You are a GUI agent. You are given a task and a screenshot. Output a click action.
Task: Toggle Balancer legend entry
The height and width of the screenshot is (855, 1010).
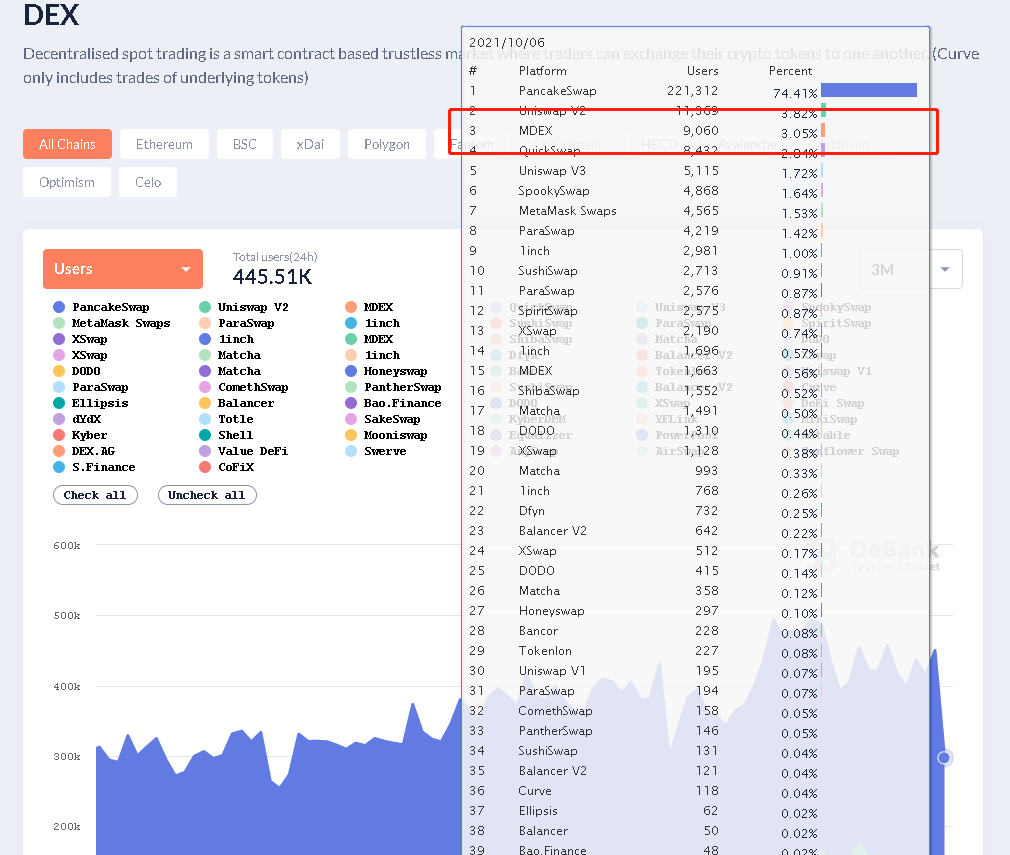[x=236, y=403]
